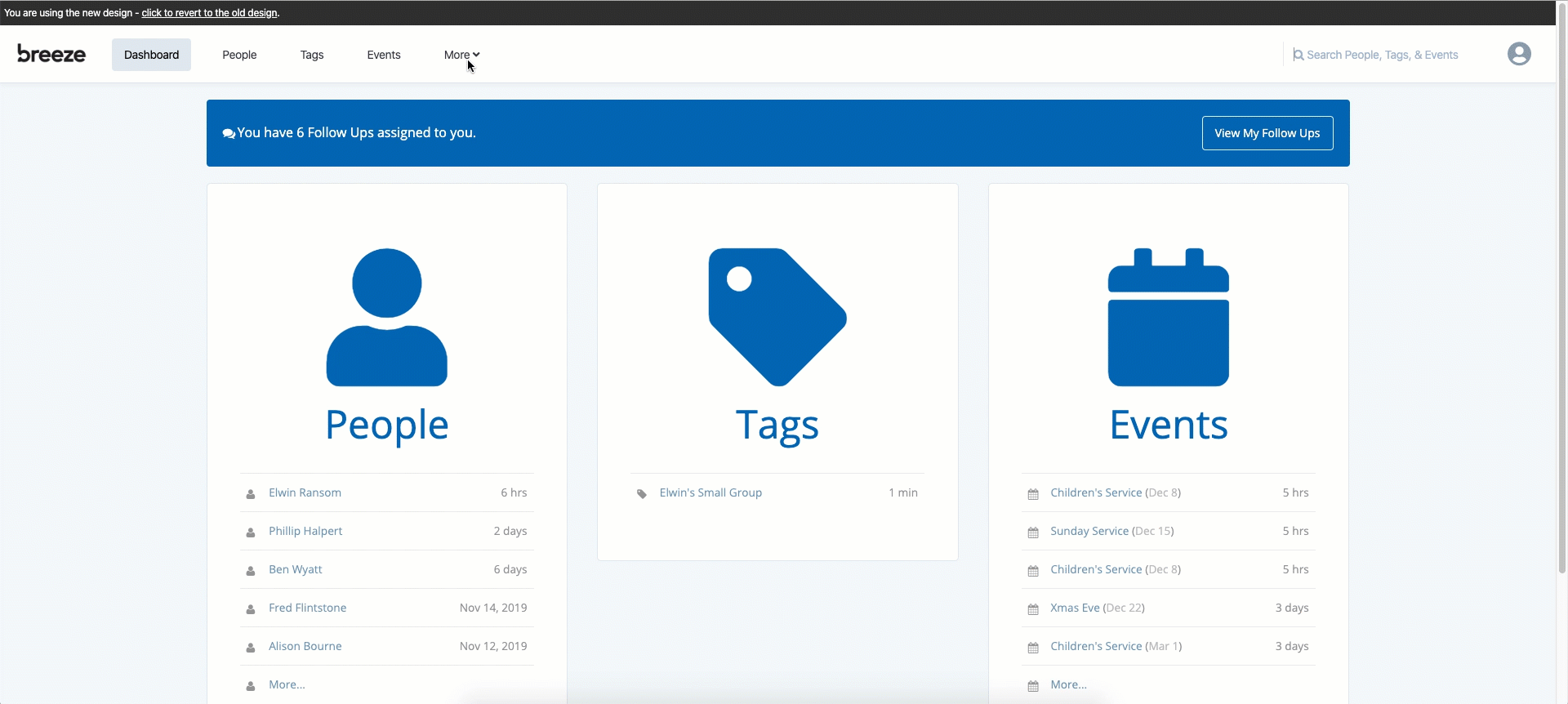Open the Events navigation tab

(384, 55)
